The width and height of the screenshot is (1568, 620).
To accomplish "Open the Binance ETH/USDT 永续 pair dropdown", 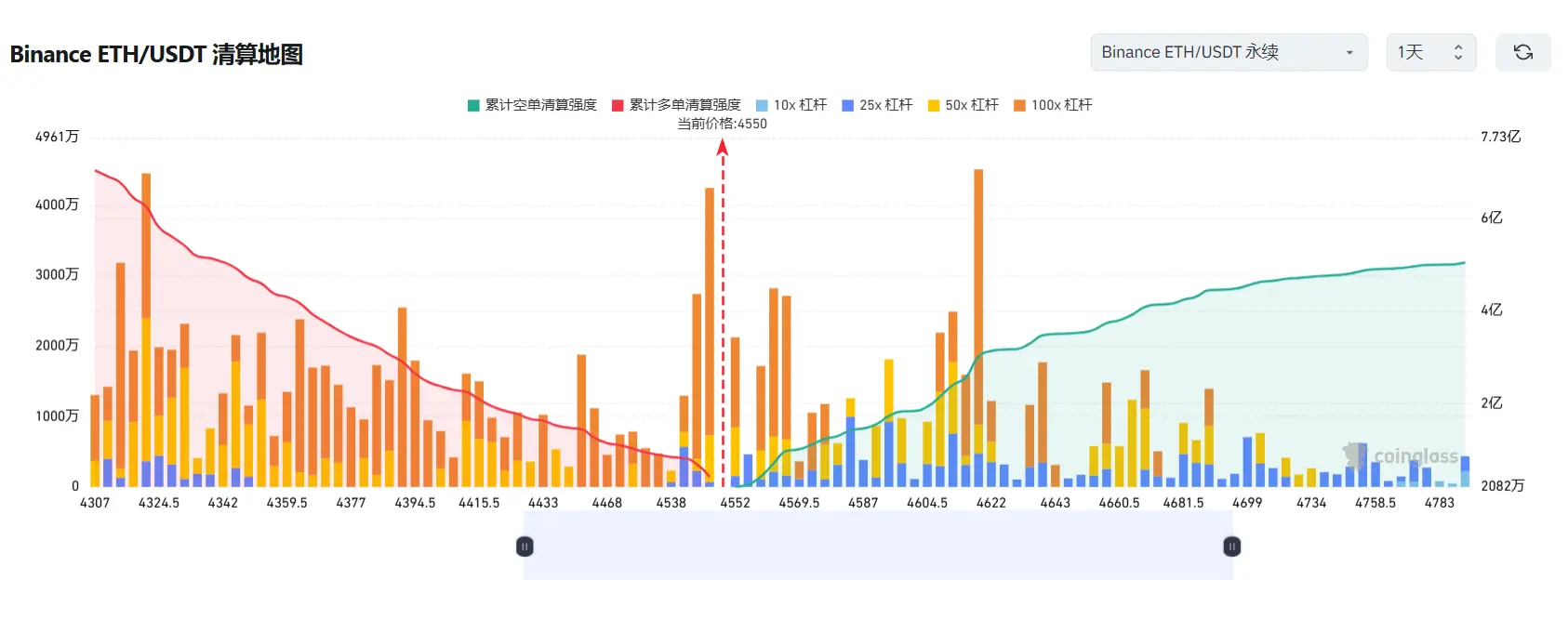I will [x=1229, y=52].
